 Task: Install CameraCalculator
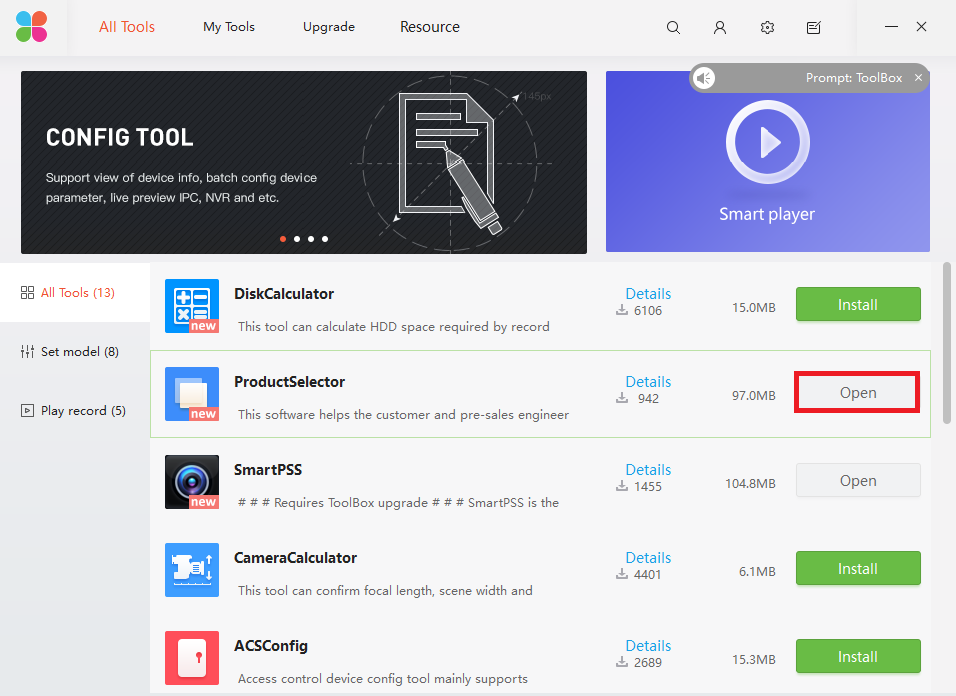858,568
